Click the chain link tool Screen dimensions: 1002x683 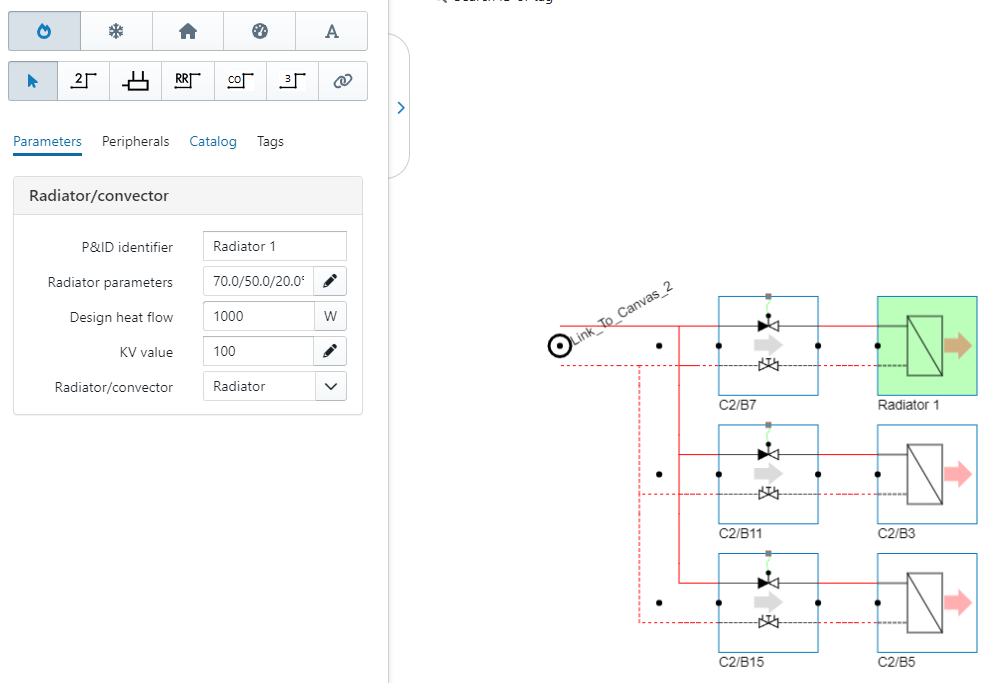pyautogui.click(x=343, y=81)
